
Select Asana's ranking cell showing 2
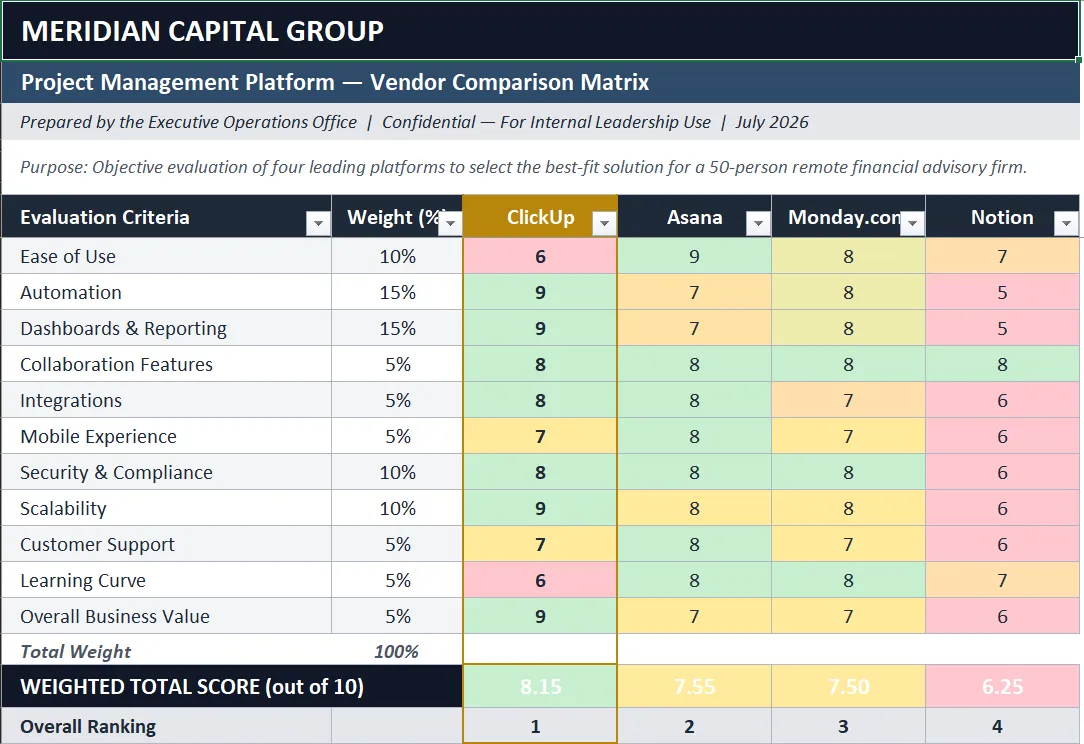[694, 726]
